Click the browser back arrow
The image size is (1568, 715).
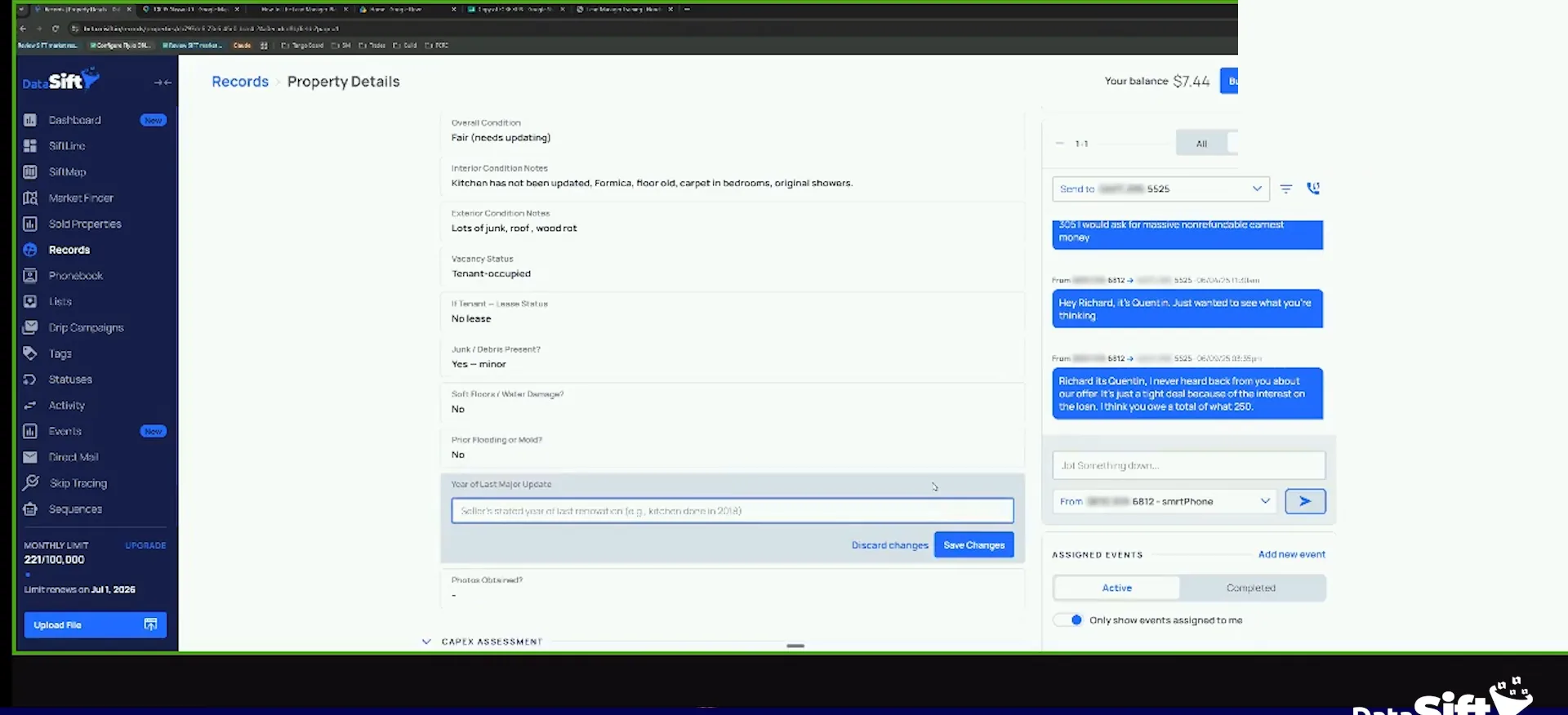click(x=23, y=29)
